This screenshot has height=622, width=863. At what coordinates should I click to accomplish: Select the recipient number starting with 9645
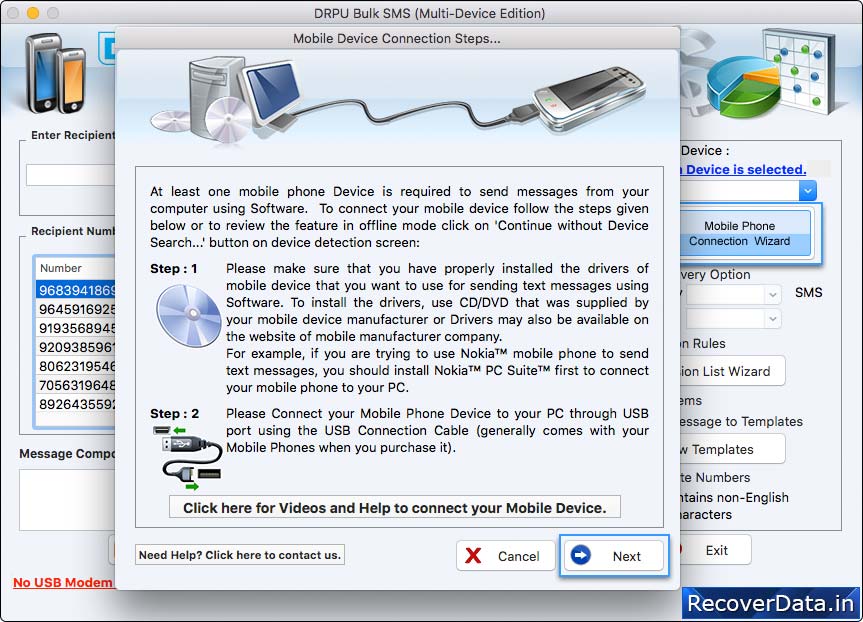pyautogui.click(x=76, y=310)
